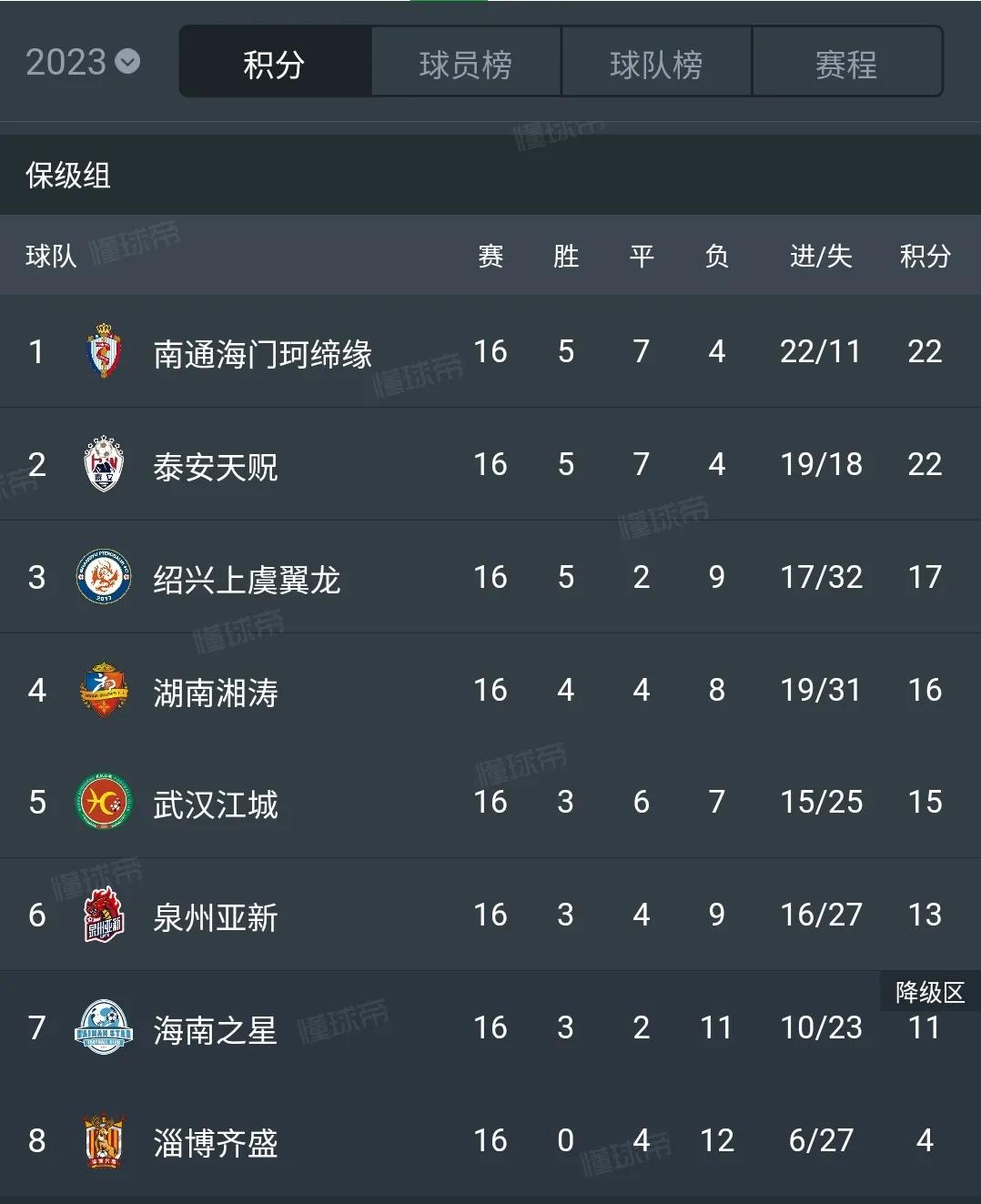Click the 武汉江城 green-red circular badge
The image size is (981, 1204).
(104, 802)
